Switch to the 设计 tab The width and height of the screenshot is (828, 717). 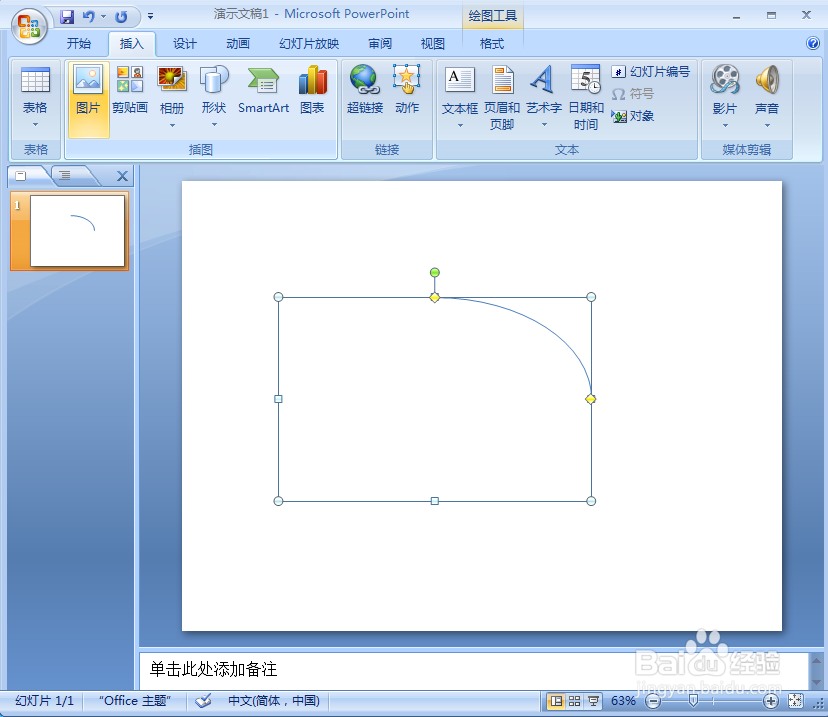click(x=185, y=44)
